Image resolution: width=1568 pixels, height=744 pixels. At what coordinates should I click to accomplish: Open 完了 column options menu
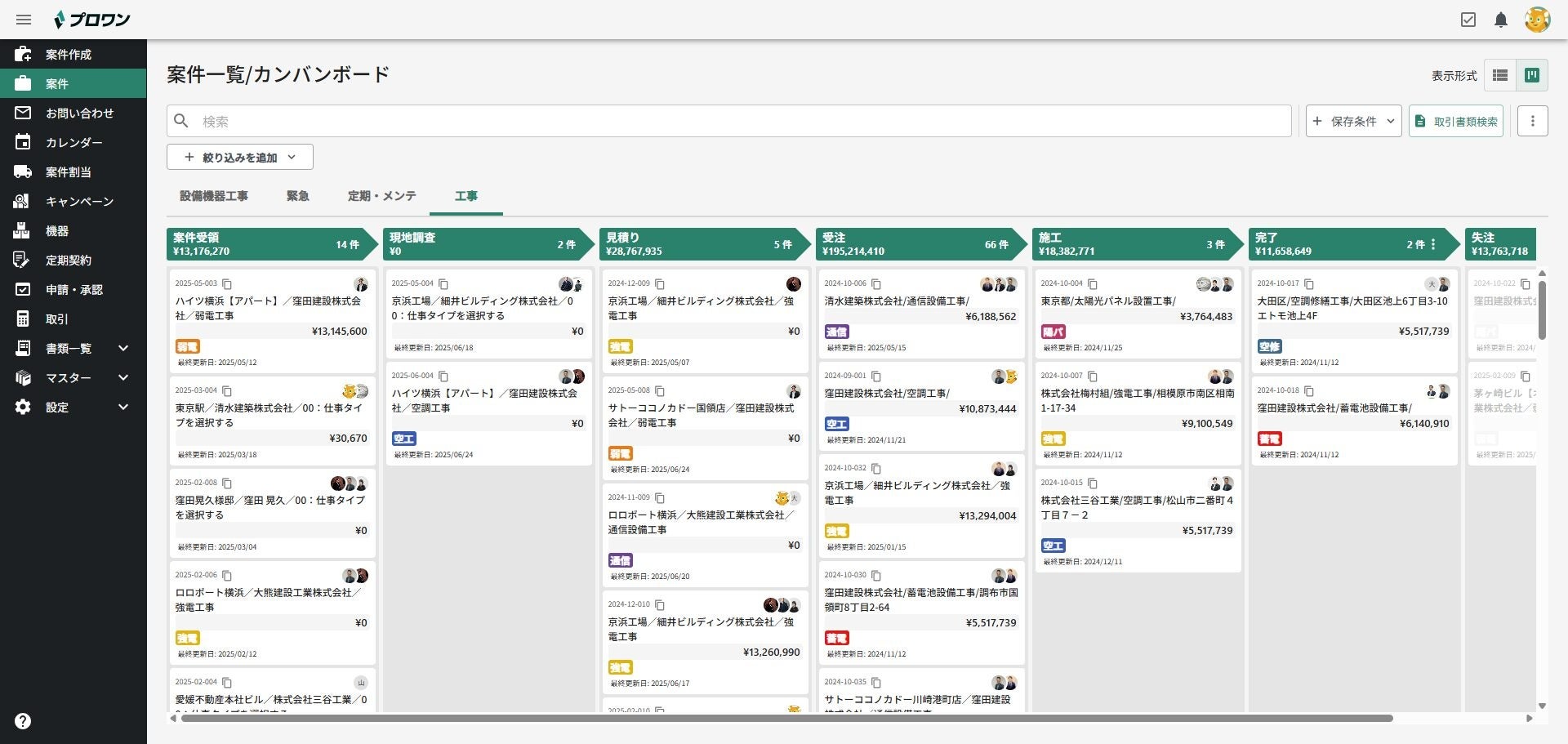[1433, 244]
